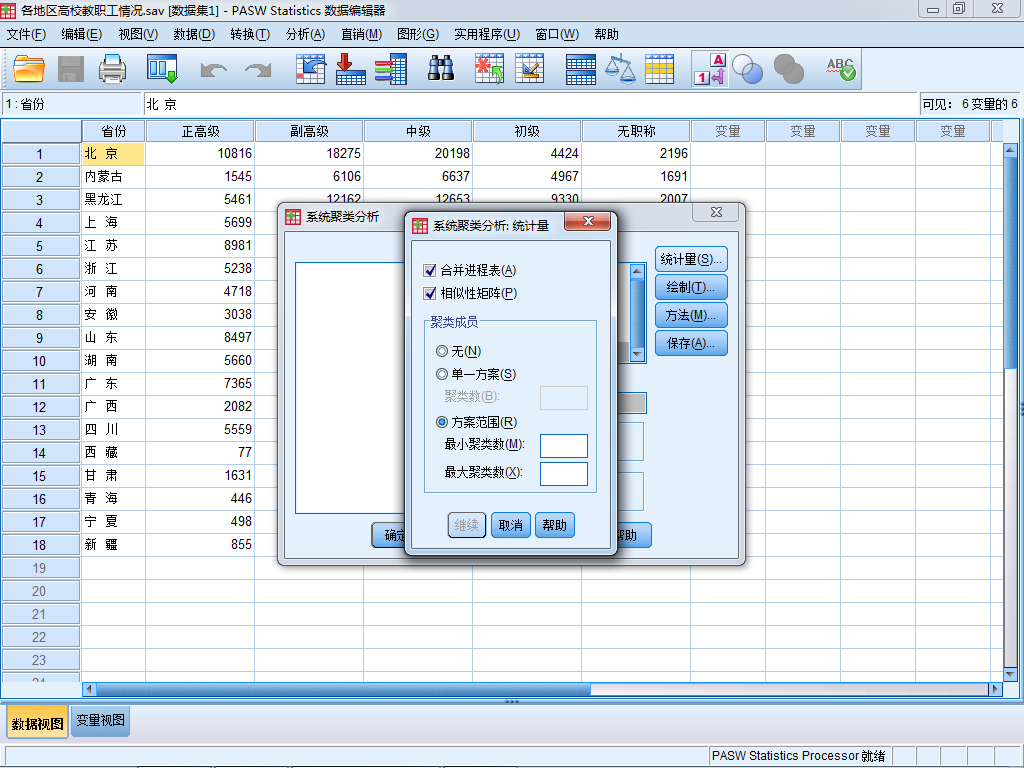The width and height of the screenshot is (1024, 768).
Task: Click row number 18 header
Action: [40, 545]
